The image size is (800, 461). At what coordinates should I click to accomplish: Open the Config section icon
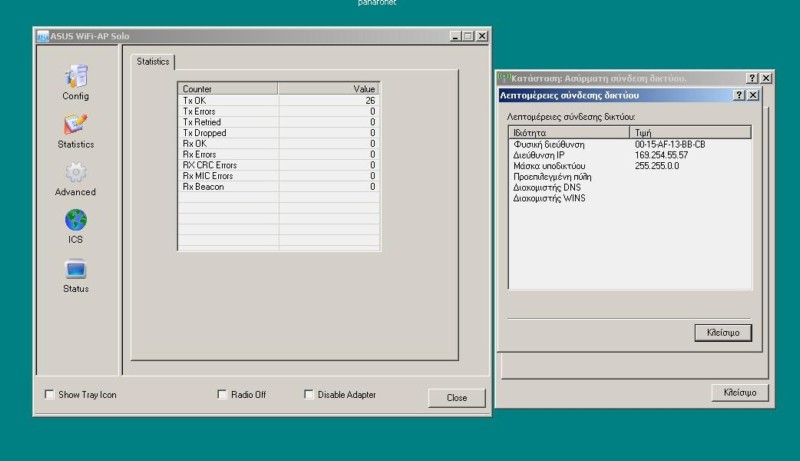[x=76, y=76]
